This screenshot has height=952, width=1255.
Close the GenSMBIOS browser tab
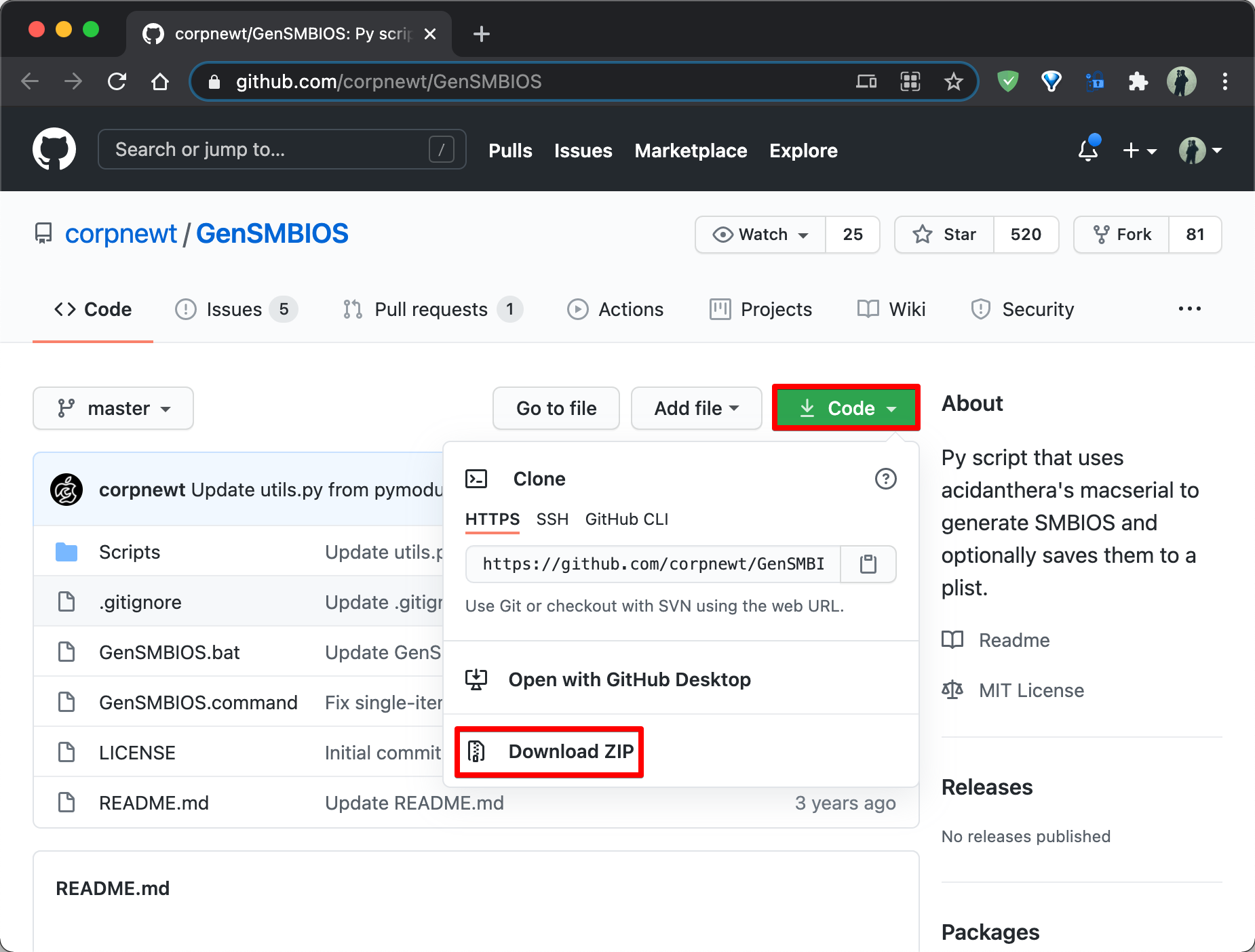[x=430, y=34]
